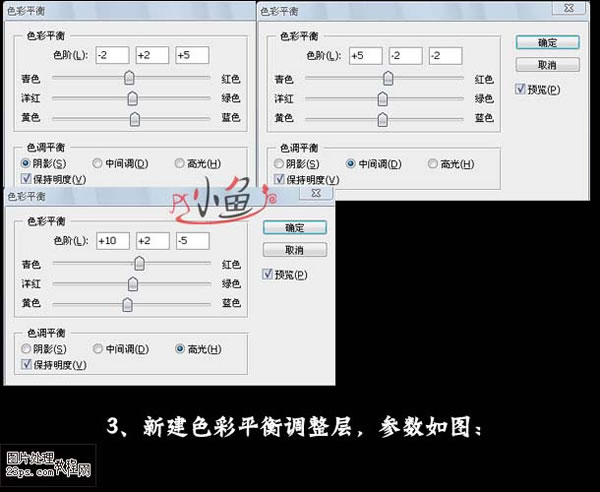Click the +2 level field in shadows dialog
600x492 pixels.
pyautogui.click(x=152, y=55)
